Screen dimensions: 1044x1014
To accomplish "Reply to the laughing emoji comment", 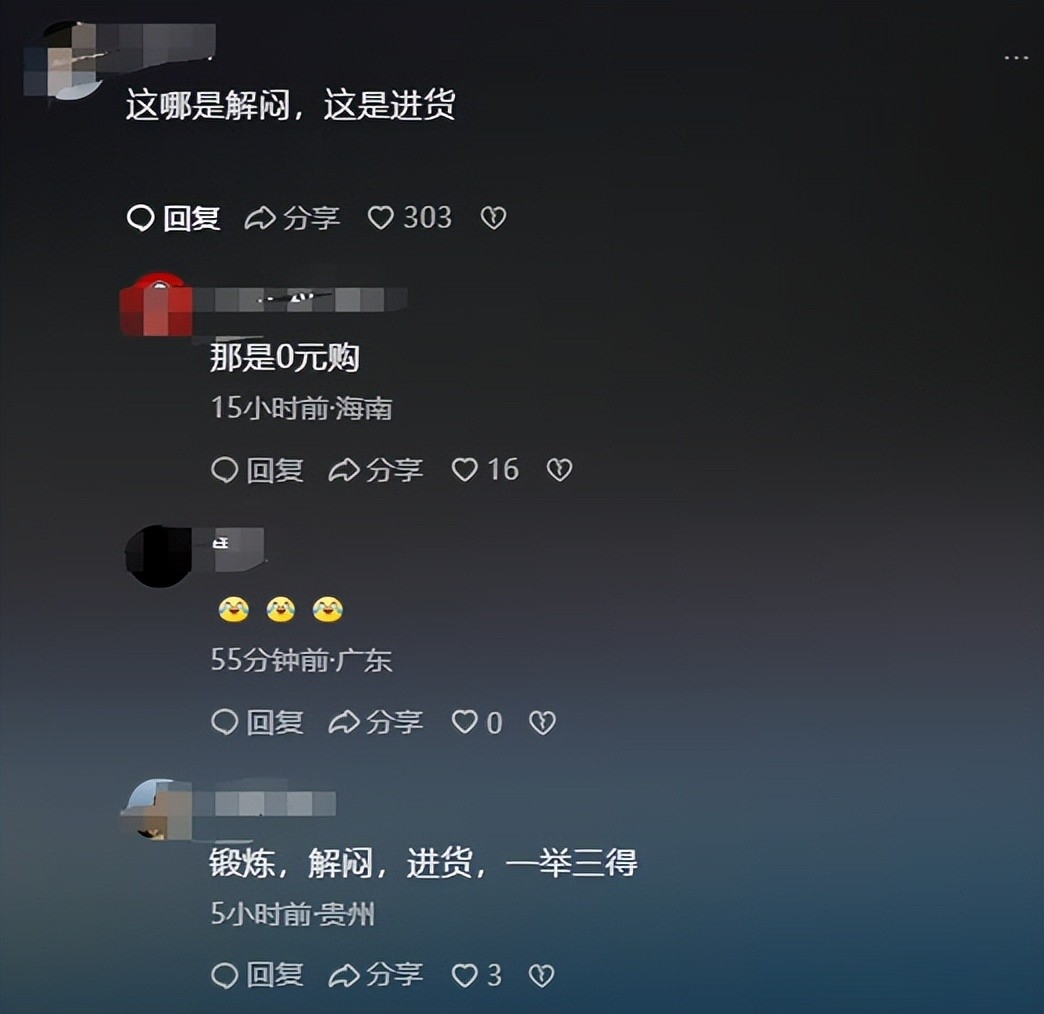I will click(257, 722).
